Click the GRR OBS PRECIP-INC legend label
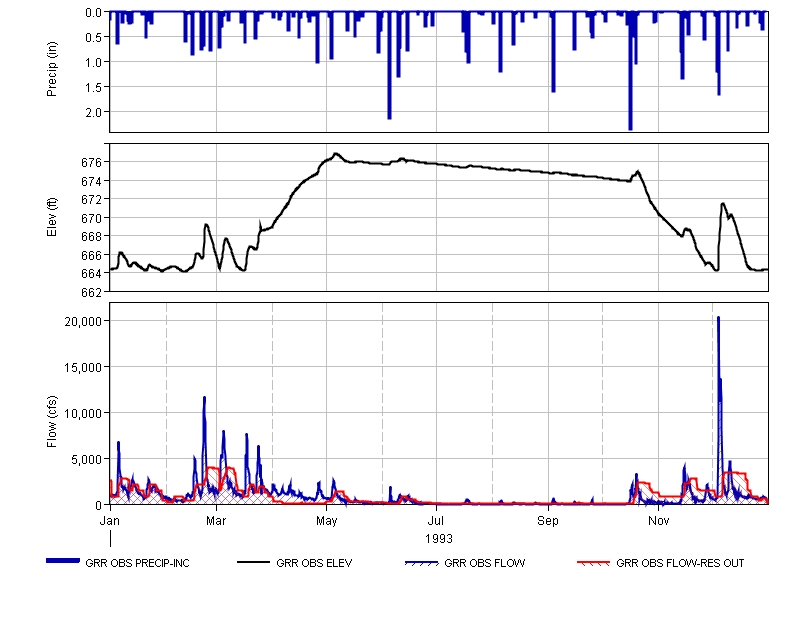Screen dimensions: 800x627 point(137,563)
